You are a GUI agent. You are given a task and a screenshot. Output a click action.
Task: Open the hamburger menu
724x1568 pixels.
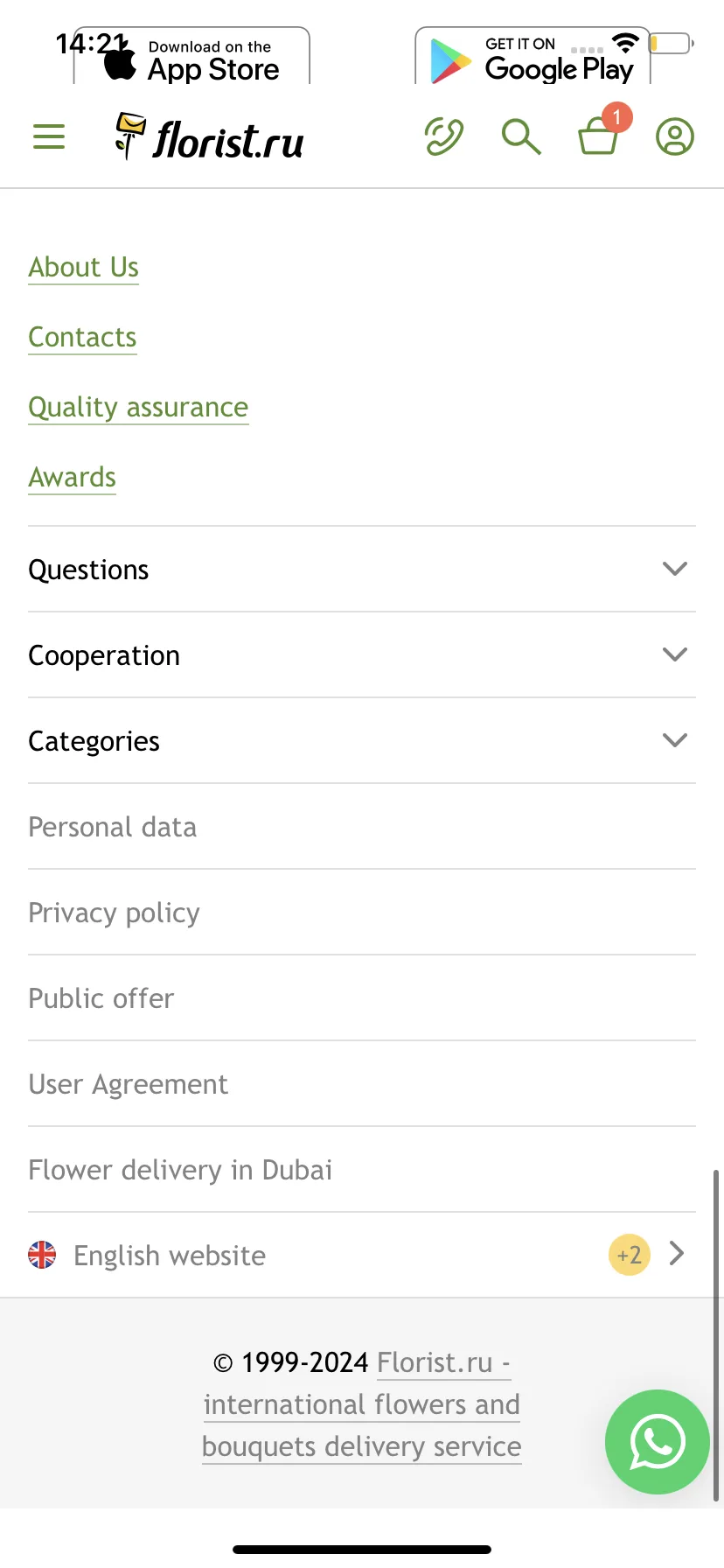pos(49,136)
